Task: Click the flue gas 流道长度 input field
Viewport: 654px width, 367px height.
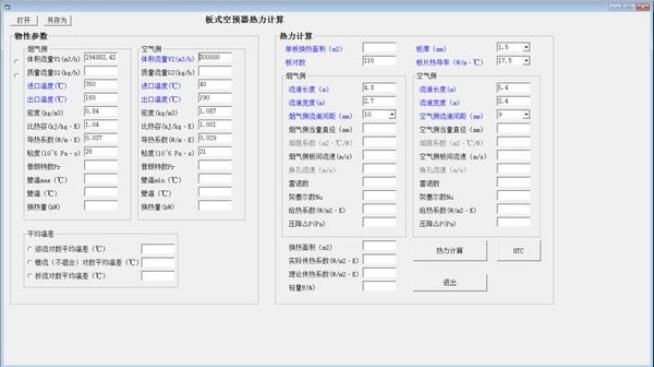Action: tap(379, 88)
